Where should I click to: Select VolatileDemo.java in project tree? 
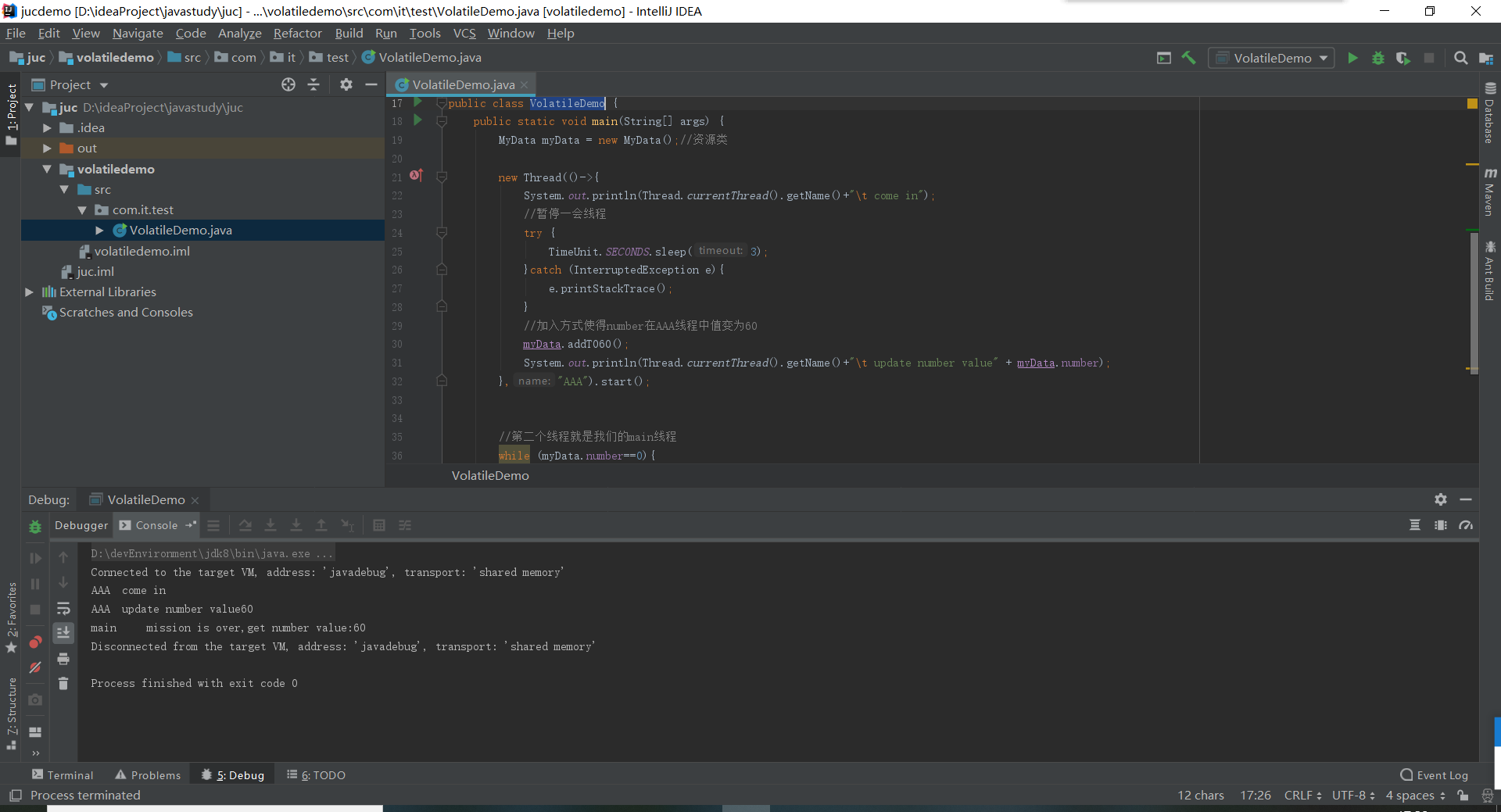tap(202, 230)
